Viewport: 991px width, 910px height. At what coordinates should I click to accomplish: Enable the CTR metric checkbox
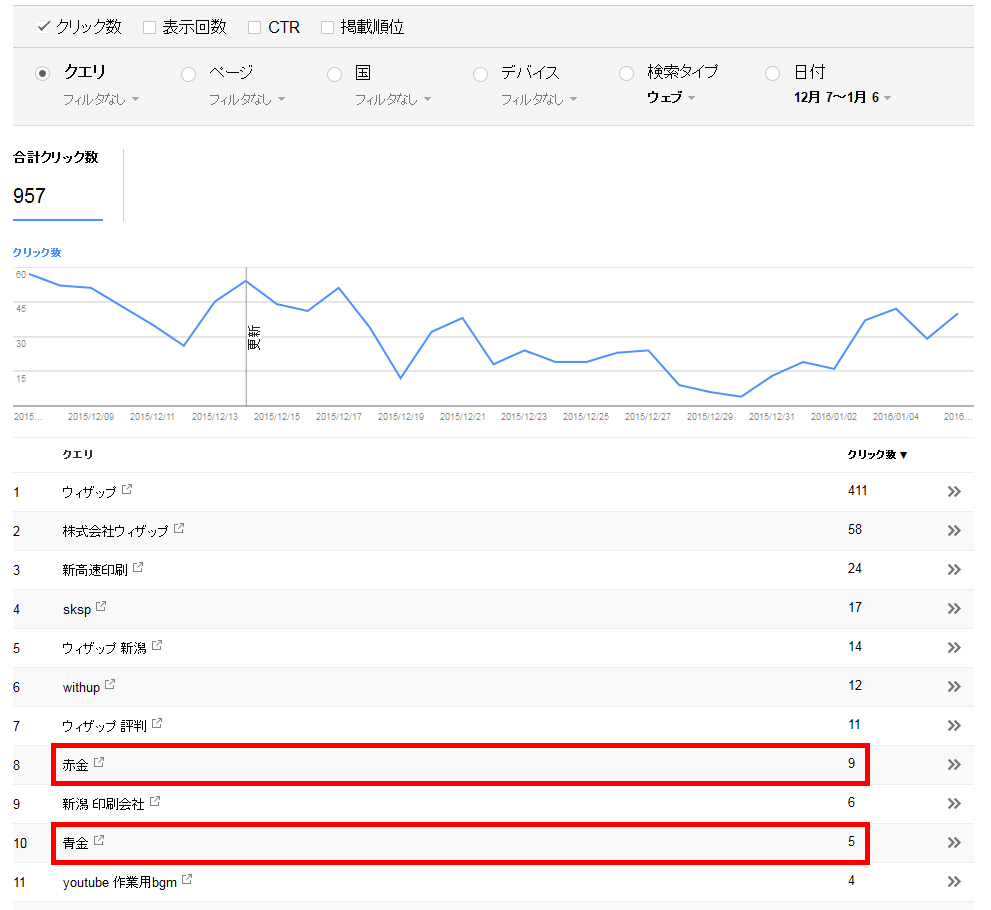(x=253, y=27)
